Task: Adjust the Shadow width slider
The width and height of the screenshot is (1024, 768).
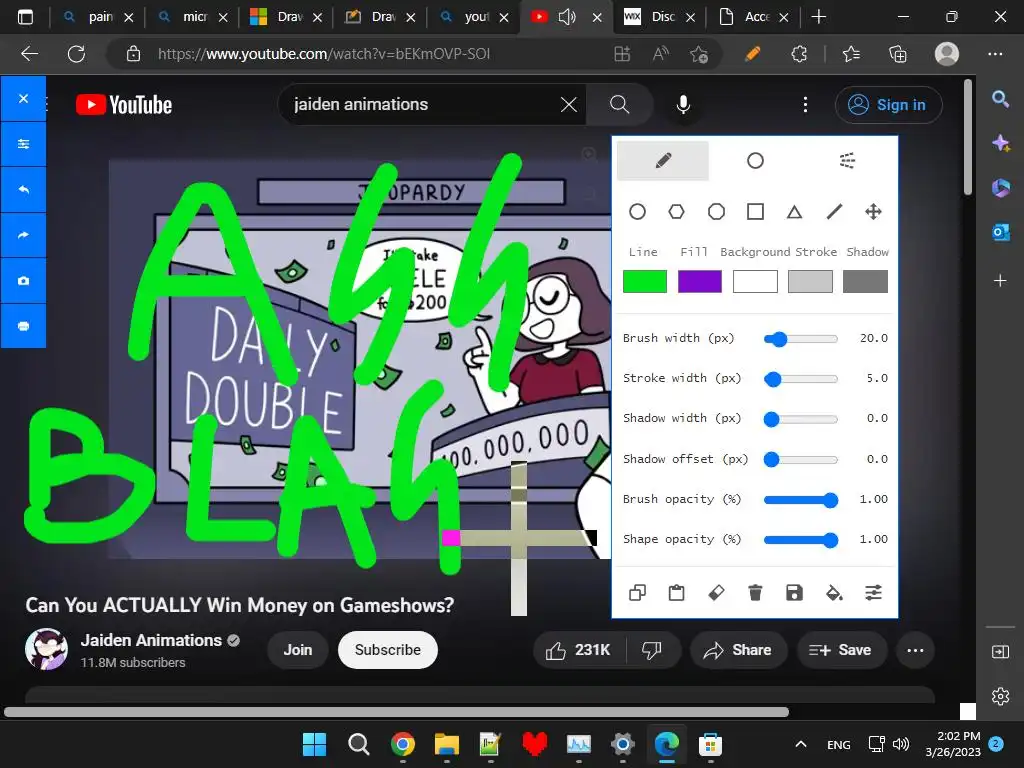Action: (801, 419)
